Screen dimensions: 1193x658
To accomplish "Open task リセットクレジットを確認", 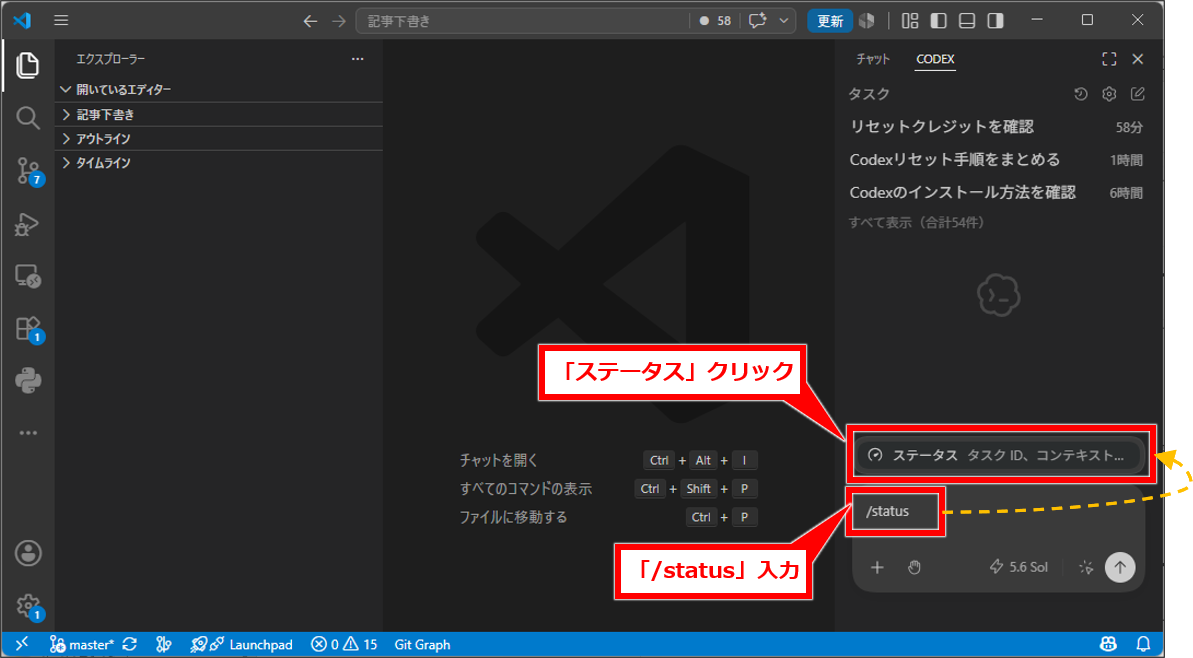I will (996, 127).
